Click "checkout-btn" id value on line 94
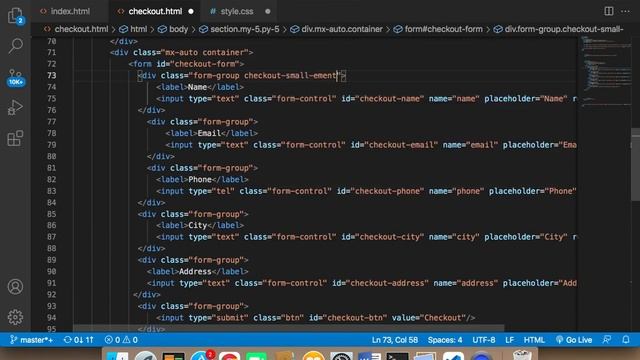The width and height of the screenshot is (640, 360). click(x=355, y=318)
